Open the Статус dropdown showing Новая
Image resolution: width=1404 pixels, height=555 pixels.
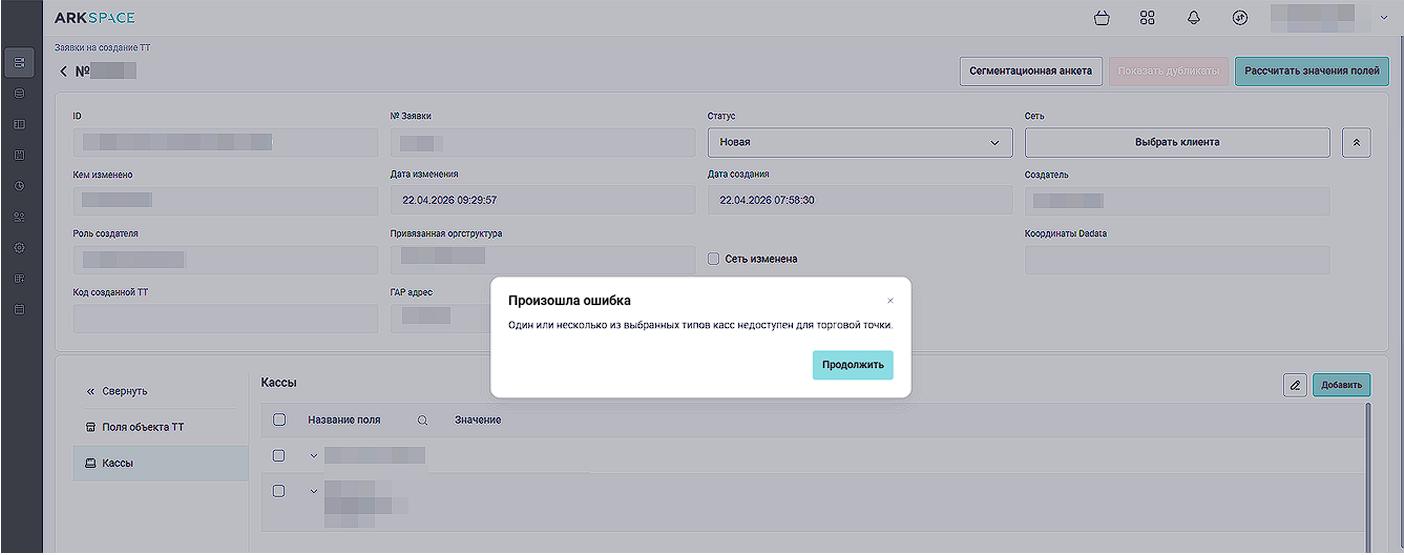point(859,143)
